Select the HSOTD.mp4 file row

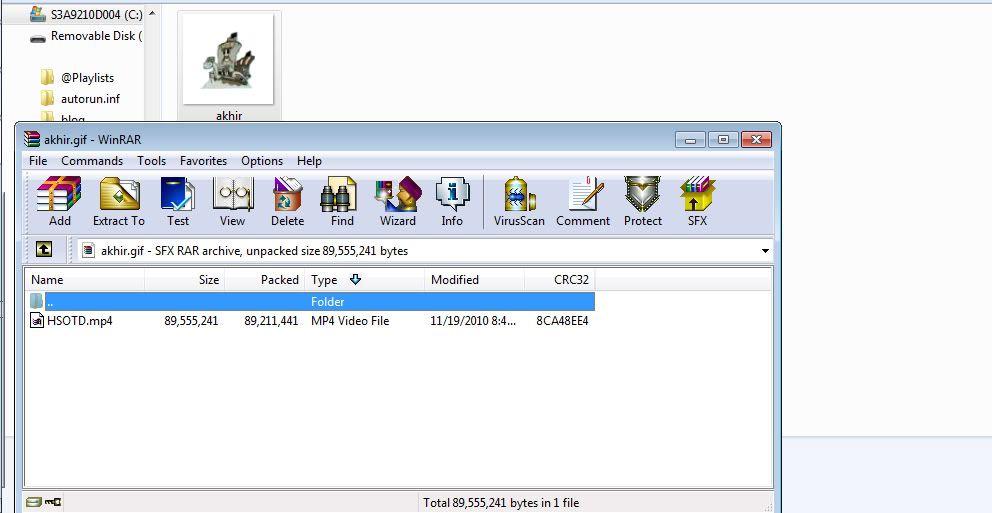coord(79,321)
